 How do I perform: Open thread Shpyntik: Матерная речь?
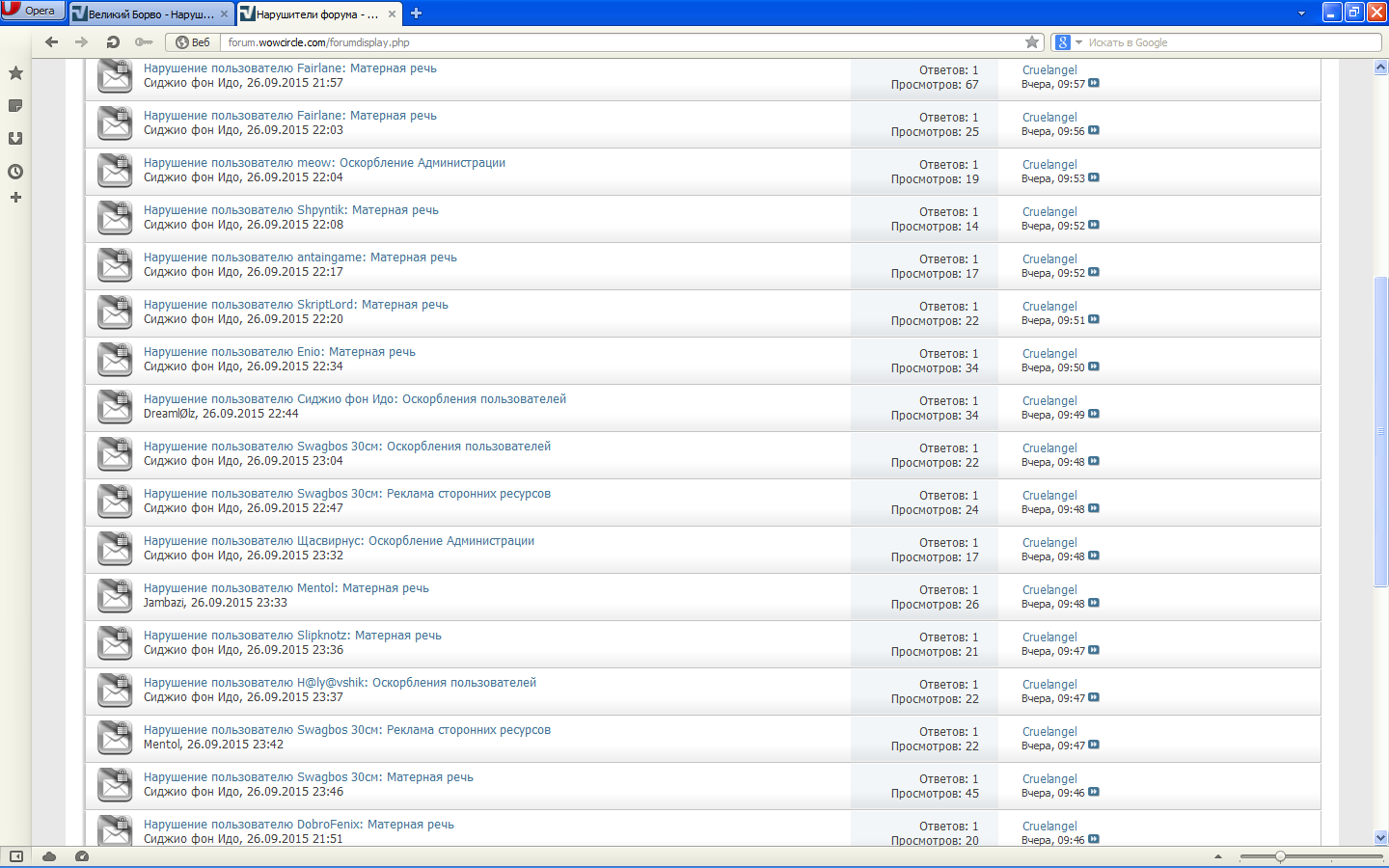[x=291, y=210]
